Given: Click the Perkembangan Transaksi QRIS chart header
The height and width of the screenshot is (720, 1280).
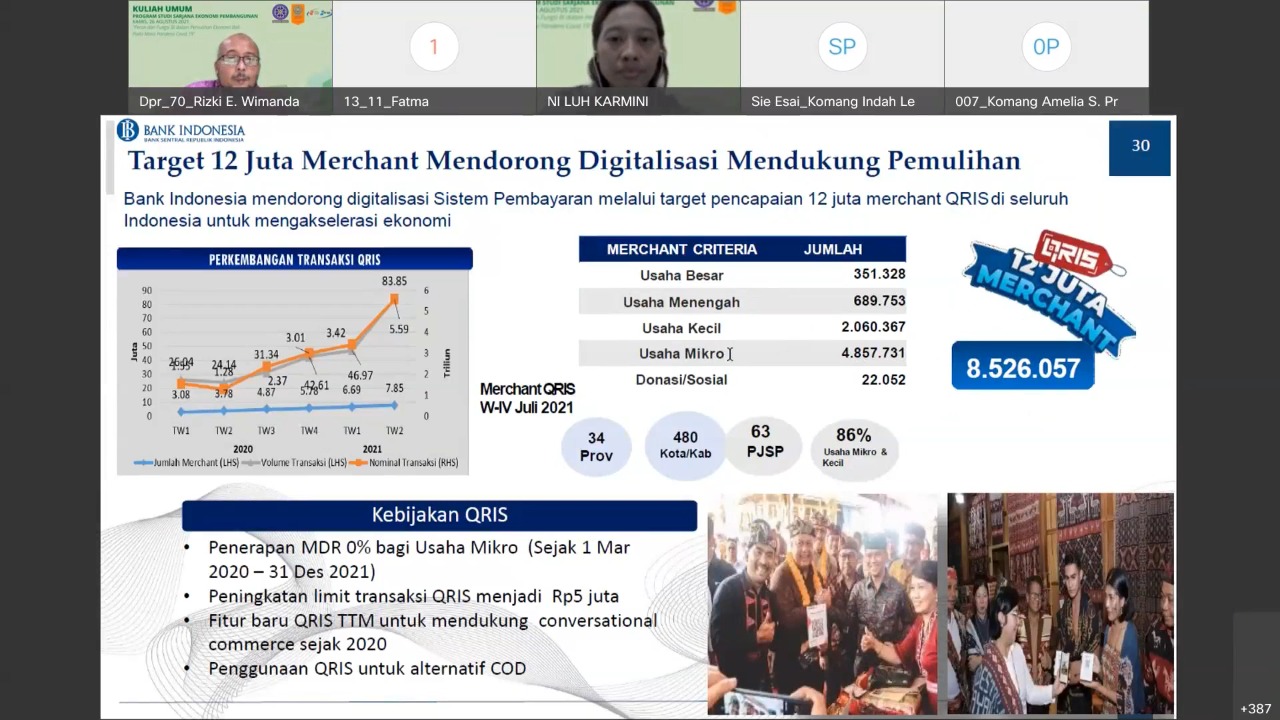Looking at the screenshot, I should pos(294,259).
